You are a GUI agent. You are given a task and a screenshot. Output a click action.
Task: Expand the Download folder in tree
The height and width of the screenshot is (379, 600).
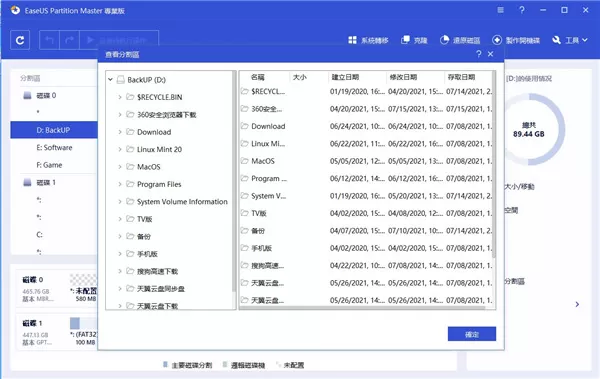pyautogui.click(x=120, y=132)
